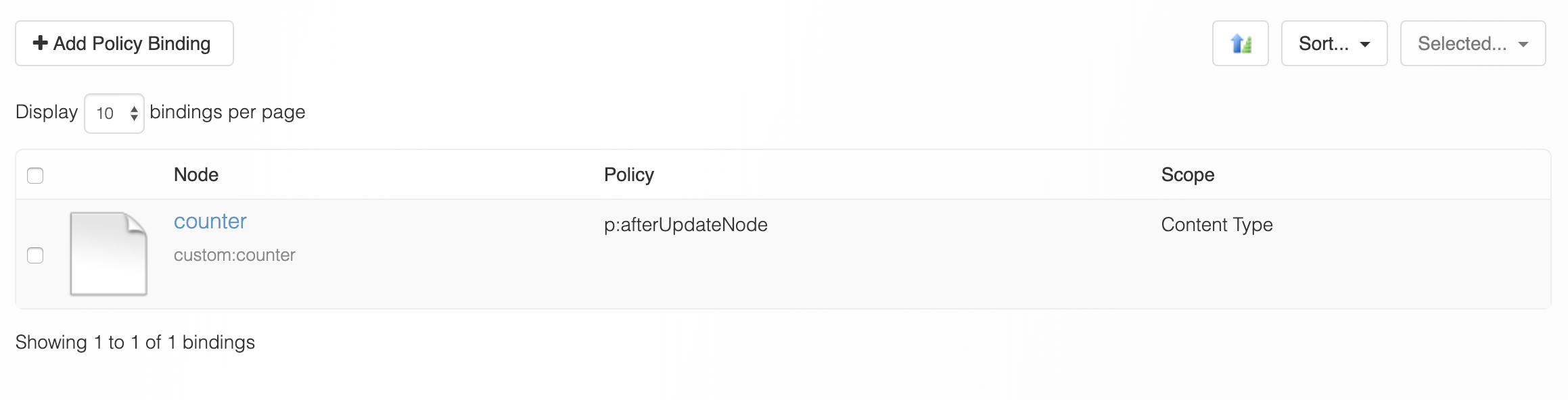Click the Showing 1 to 1 of 1 bindings text
The height and width of the screenshot is (400, 1568).
pos(135,343)
